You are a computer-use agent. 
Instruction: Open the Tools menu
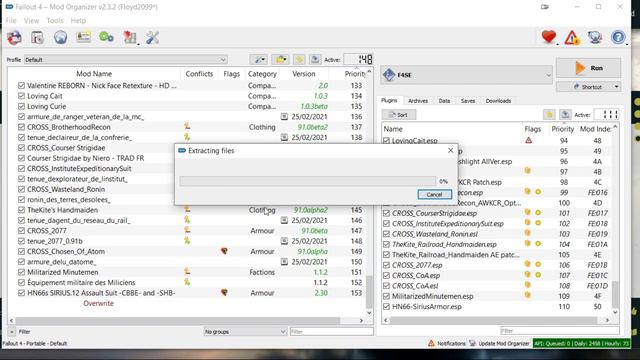pyautogui.click(x=55, y=20)
